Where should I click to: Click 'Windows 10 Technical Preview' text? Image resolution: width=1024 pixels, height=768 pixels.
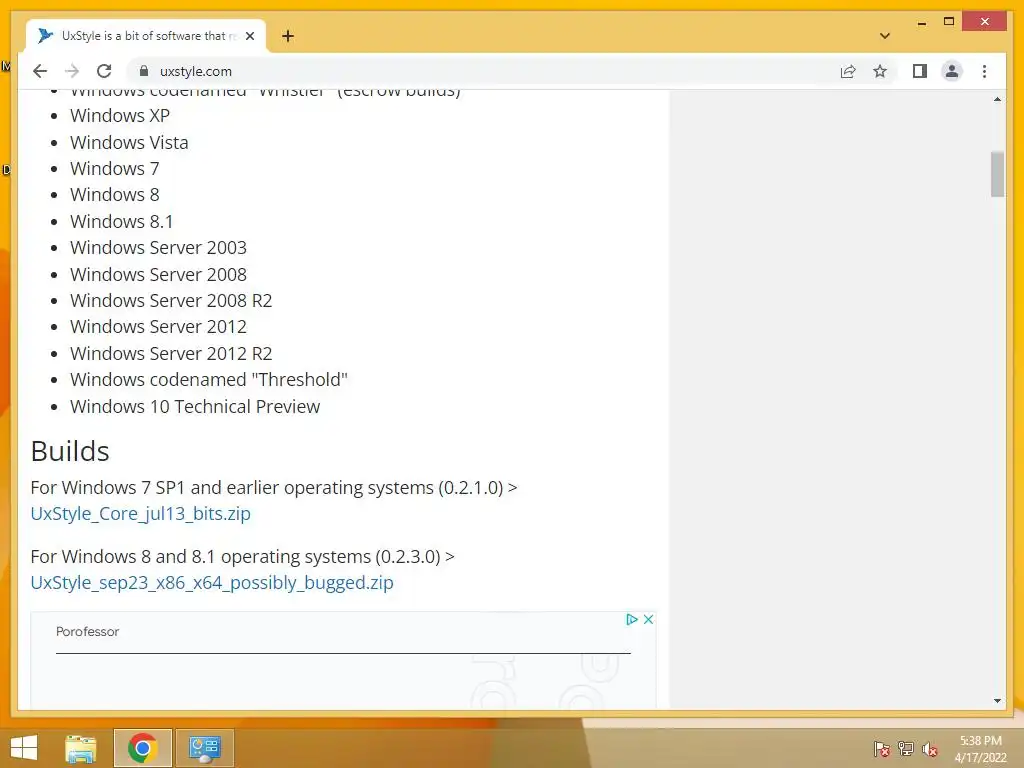coord(195,406)
